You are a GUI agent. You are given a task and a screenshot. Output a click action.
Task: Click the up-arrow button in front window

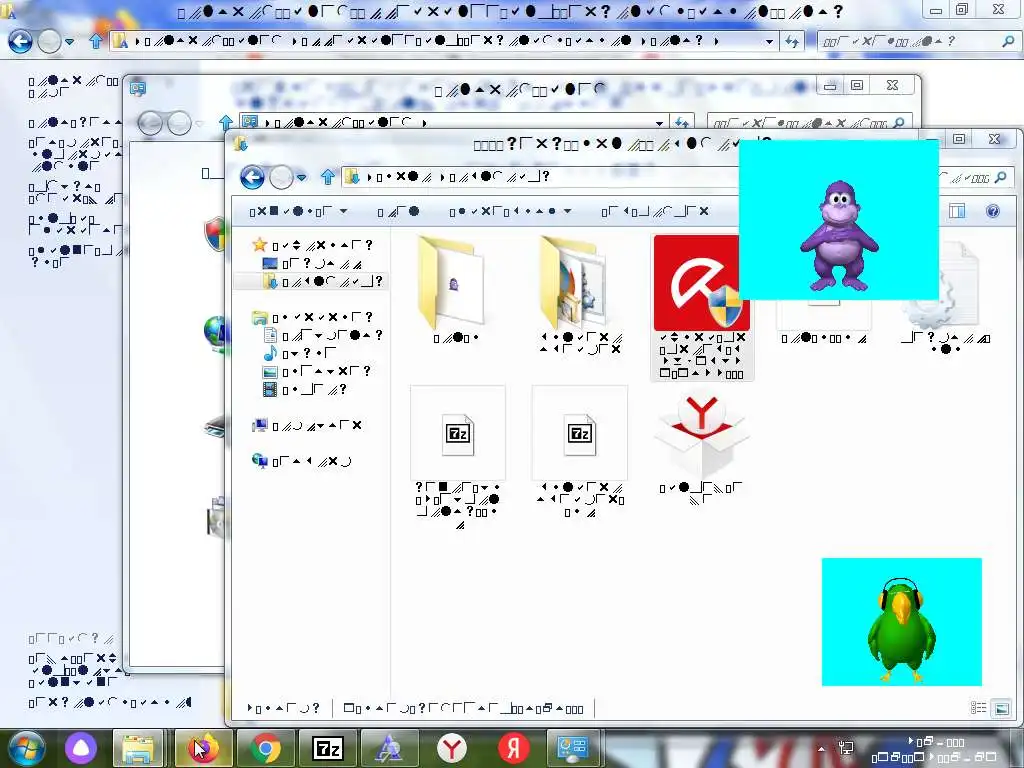[x=328, y=176]
